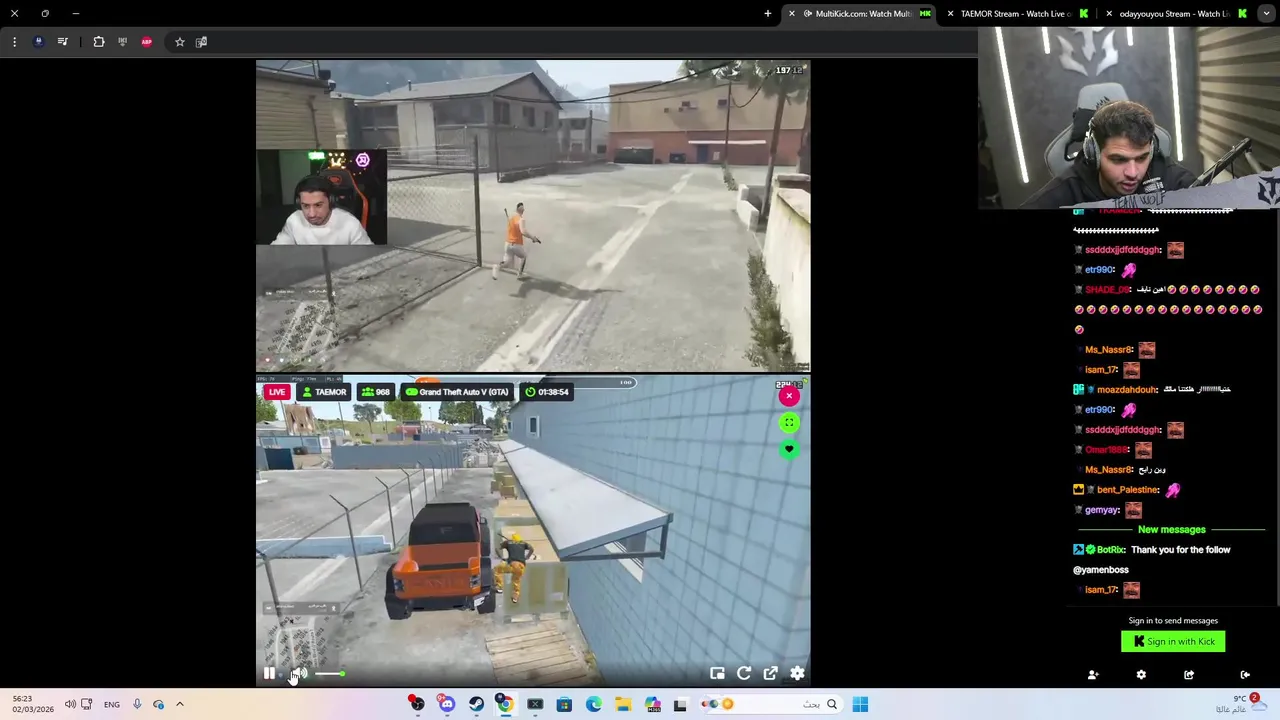Click Sign in with Kick button
This screenshot has height=720, width=1280.
tap(1173, 642)
